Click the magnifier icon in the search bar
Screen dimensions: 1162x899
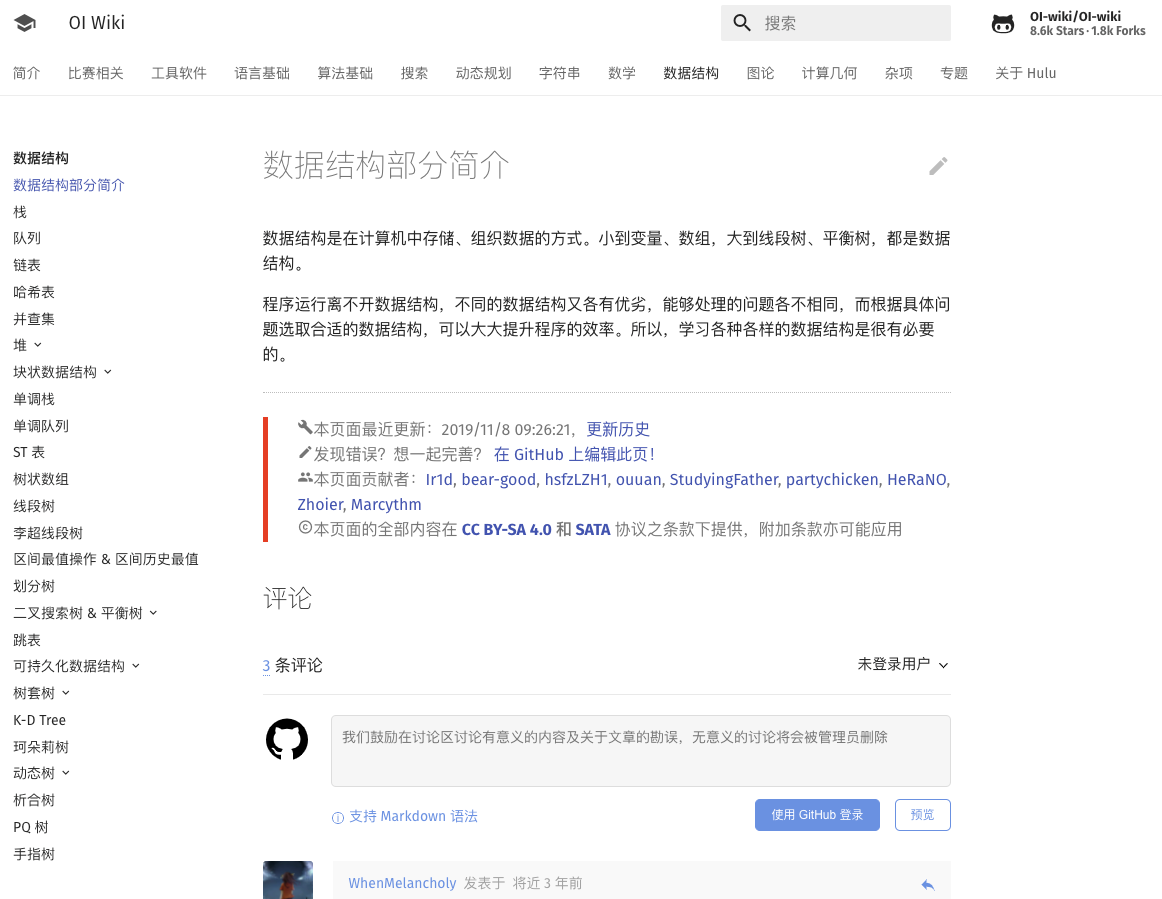(x=740, y=22)
